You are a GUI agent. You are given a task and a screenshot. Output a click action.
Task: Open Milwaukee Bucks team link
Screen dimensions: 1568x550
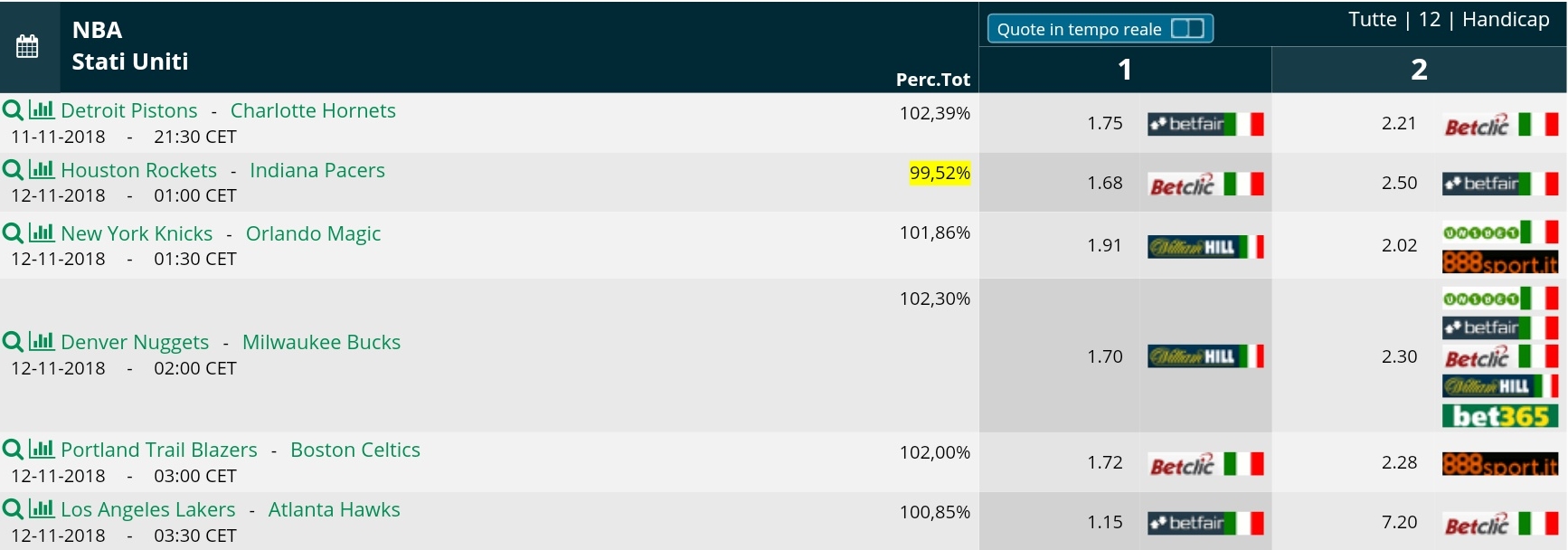tap(321, 342)
